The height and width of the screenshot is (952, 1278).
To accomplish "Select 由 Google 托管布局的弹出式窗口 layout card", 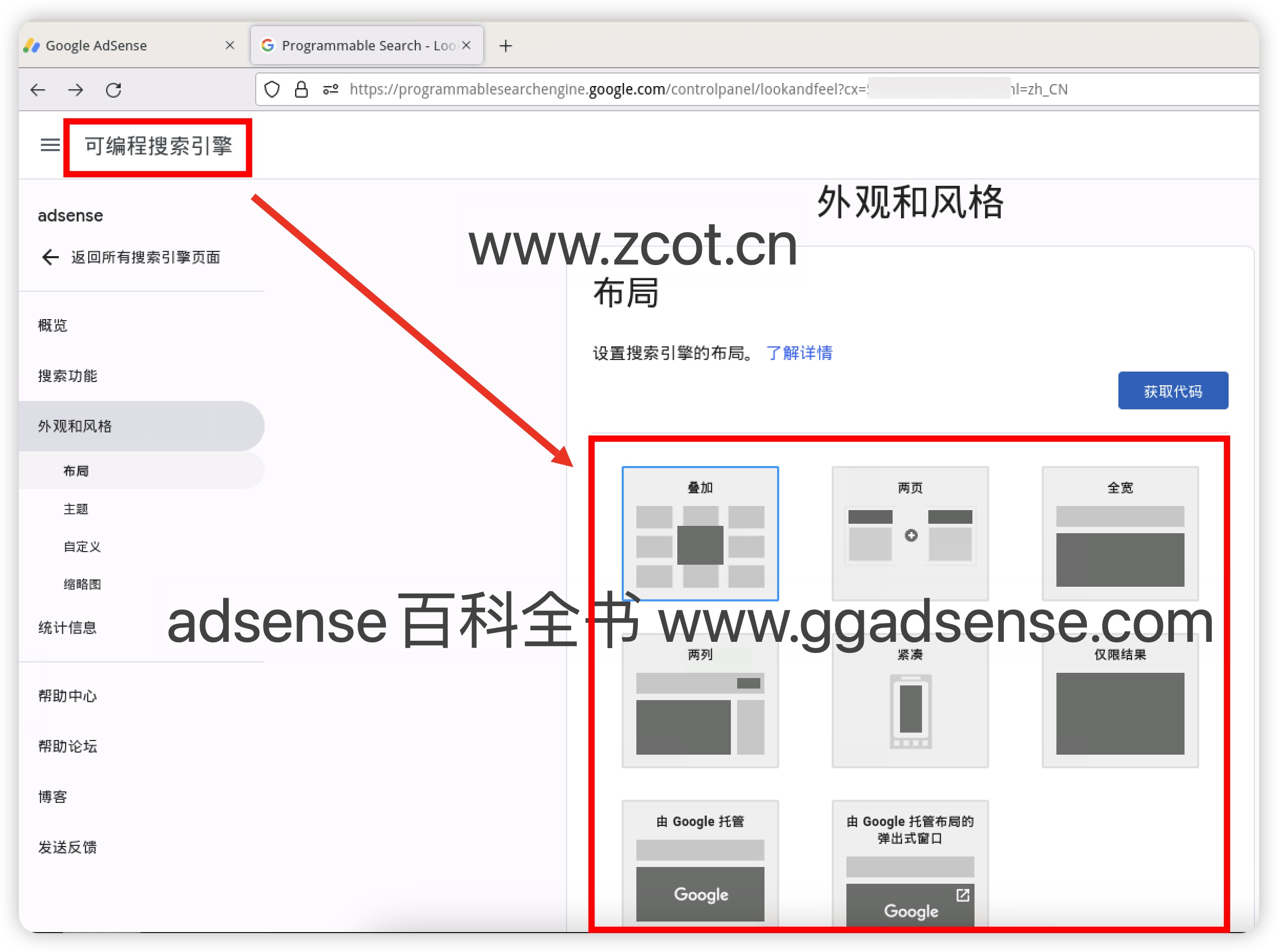I will click(910, 863).
